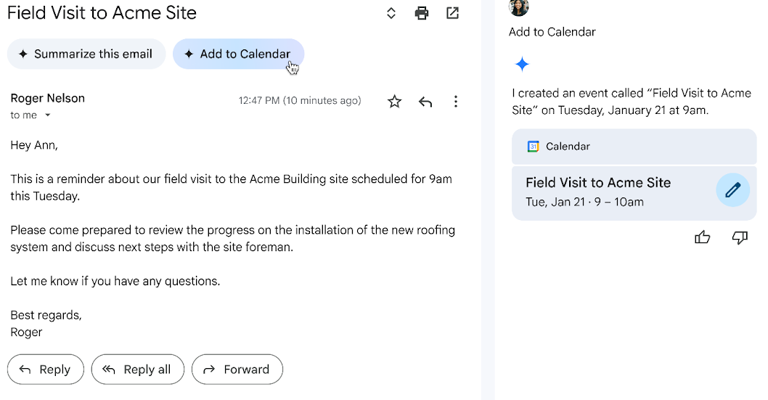Image resolution: width=768 pixels, height=400 pixels.
Task: Click the Calendar header in the event card
Action: 566,146
